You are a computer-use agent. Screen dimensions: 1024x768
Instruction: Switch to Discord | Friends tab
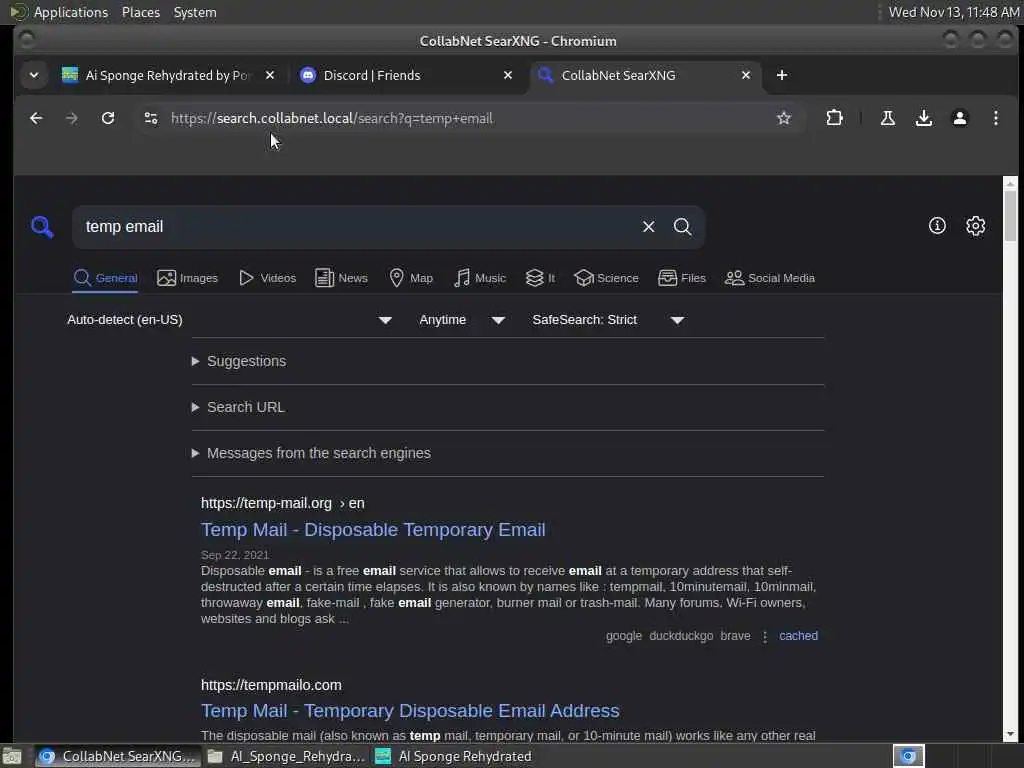[405, 75]
